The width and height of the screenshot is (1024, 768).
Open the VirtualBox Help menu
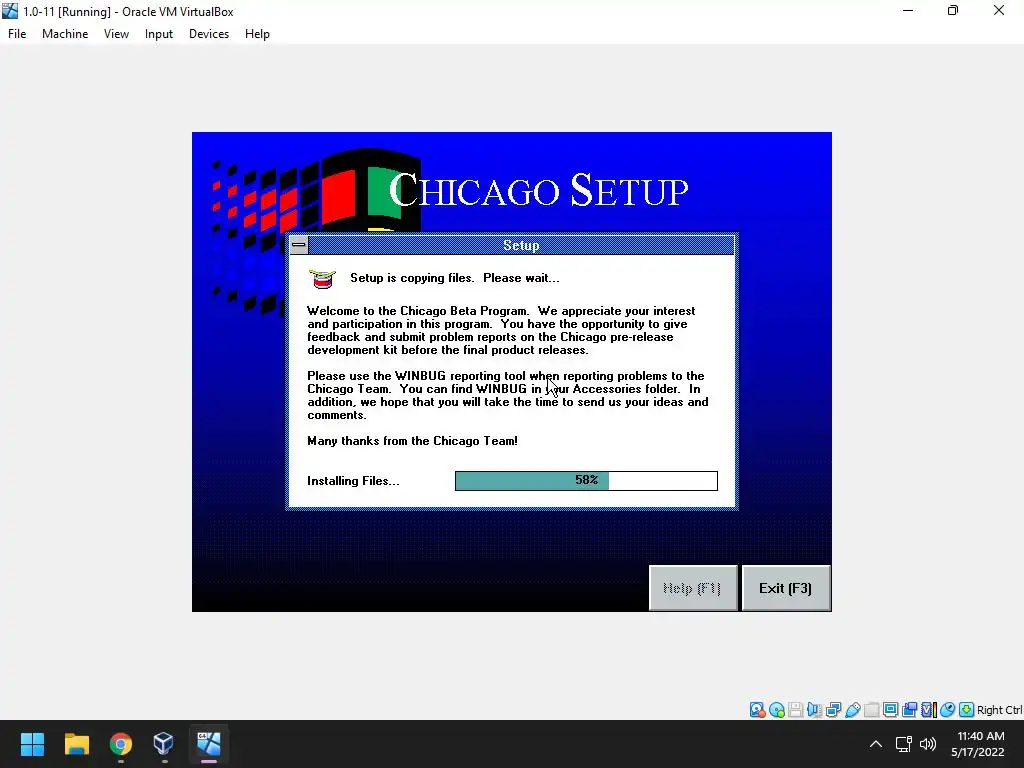coord(257,34)
